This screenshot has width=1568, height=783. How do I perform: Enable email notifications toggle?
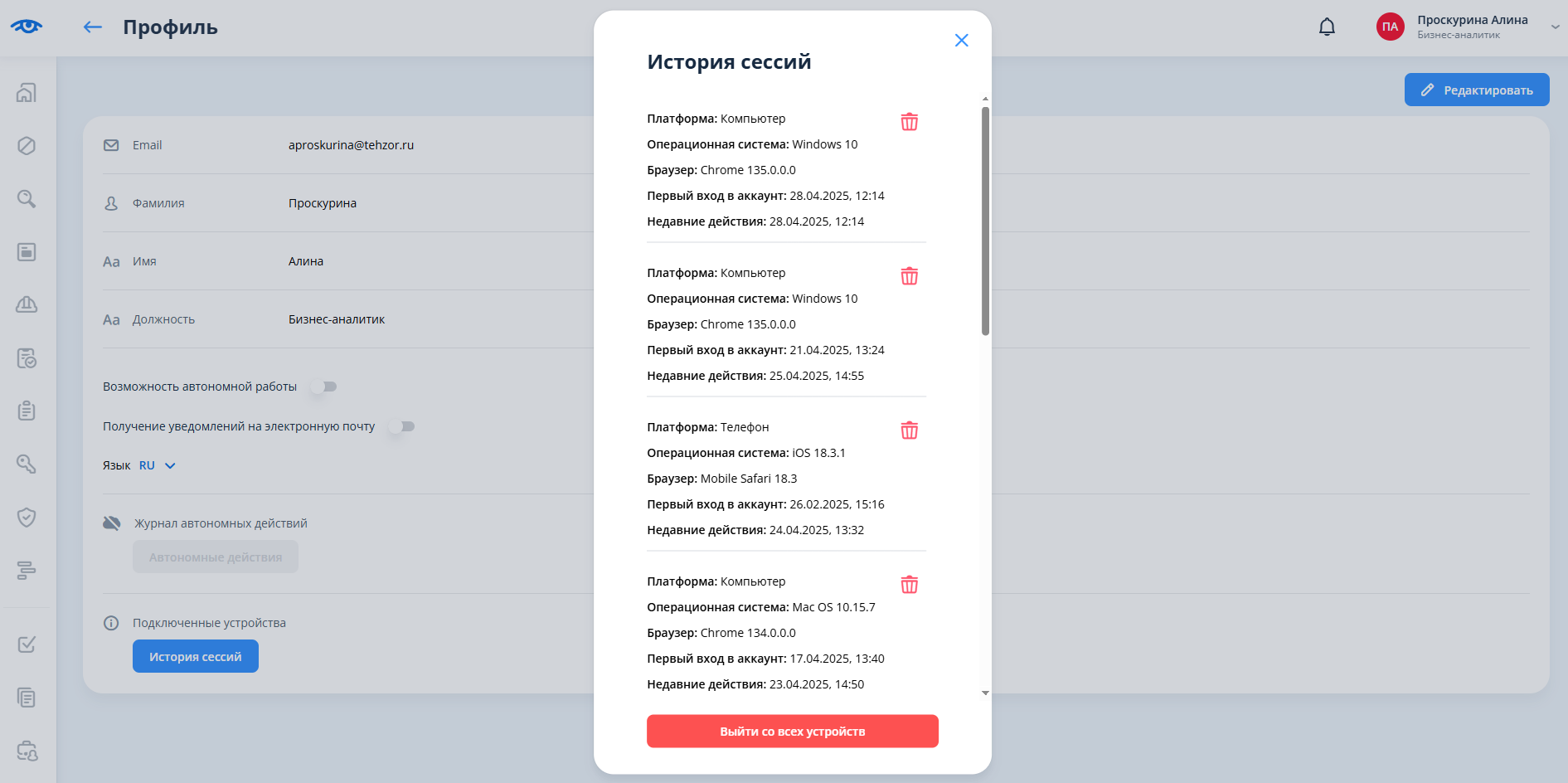[x=402, y=426]
